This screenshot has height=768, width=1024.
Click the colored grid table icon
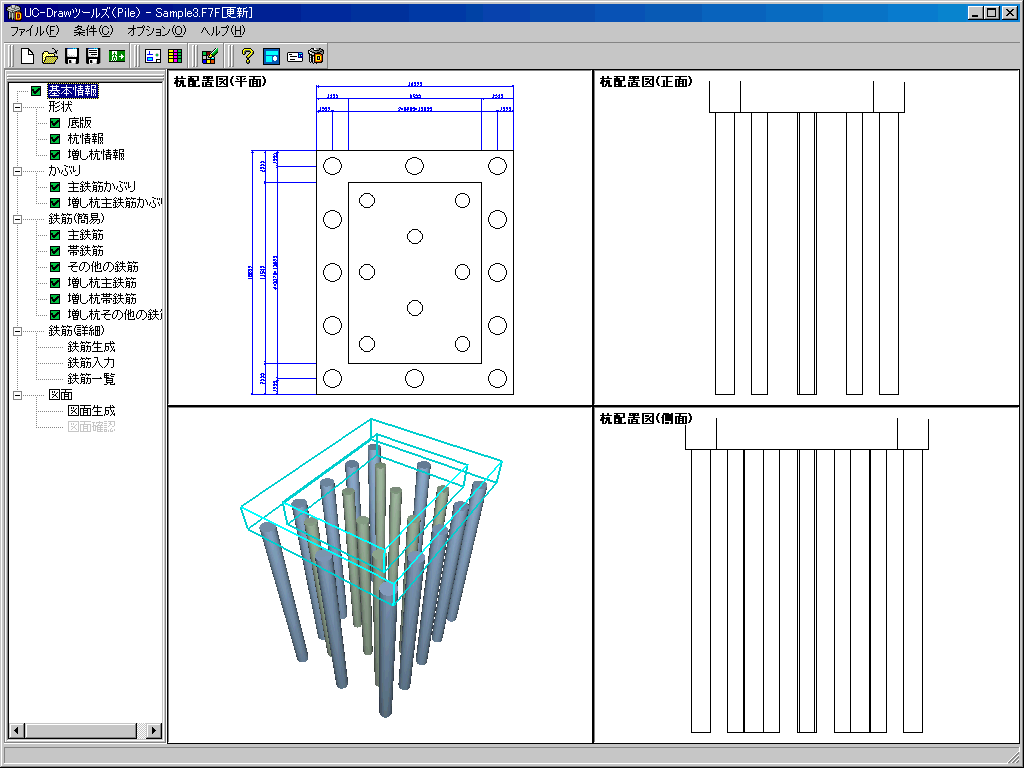[x=175, y=56]
